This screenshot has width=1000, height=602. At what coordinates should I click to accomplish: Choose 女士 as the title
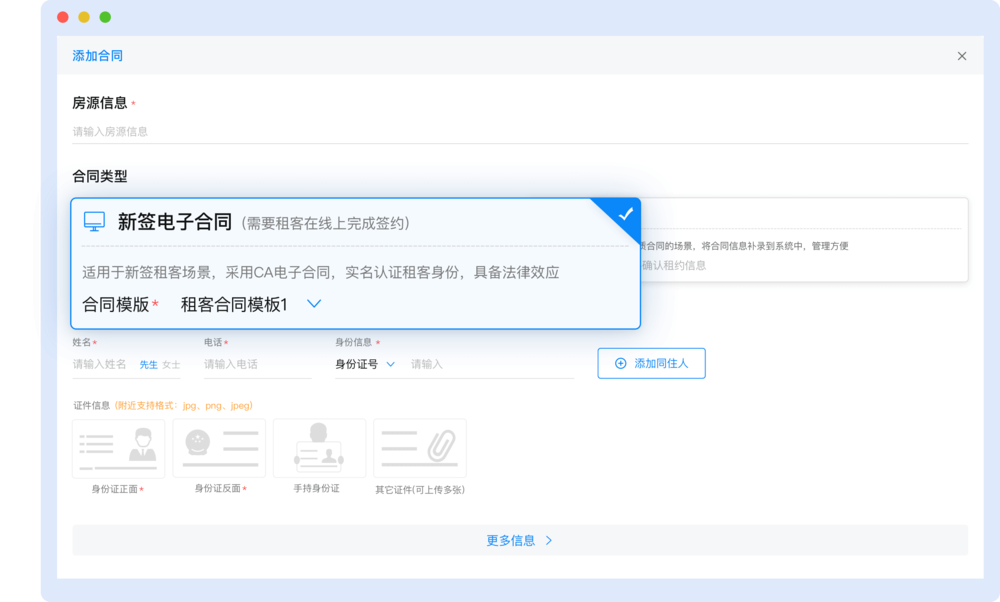pos(171,365)
